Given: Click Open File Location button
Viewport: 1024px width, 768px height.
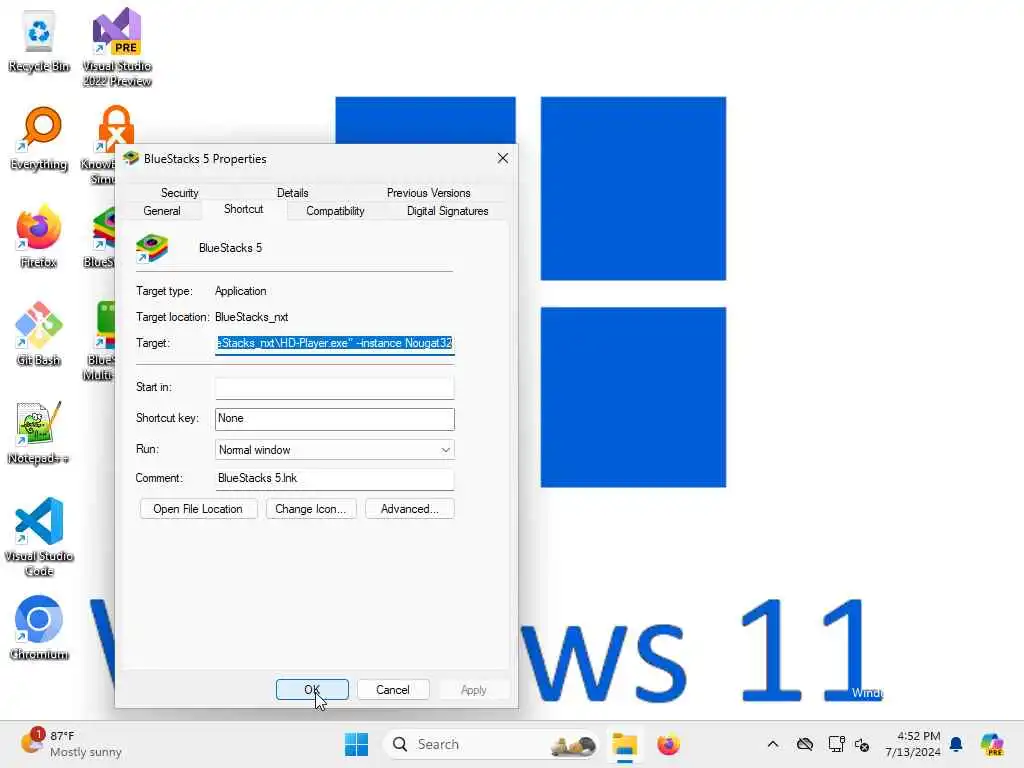Looking at the screenshot, I should point(198,509).
